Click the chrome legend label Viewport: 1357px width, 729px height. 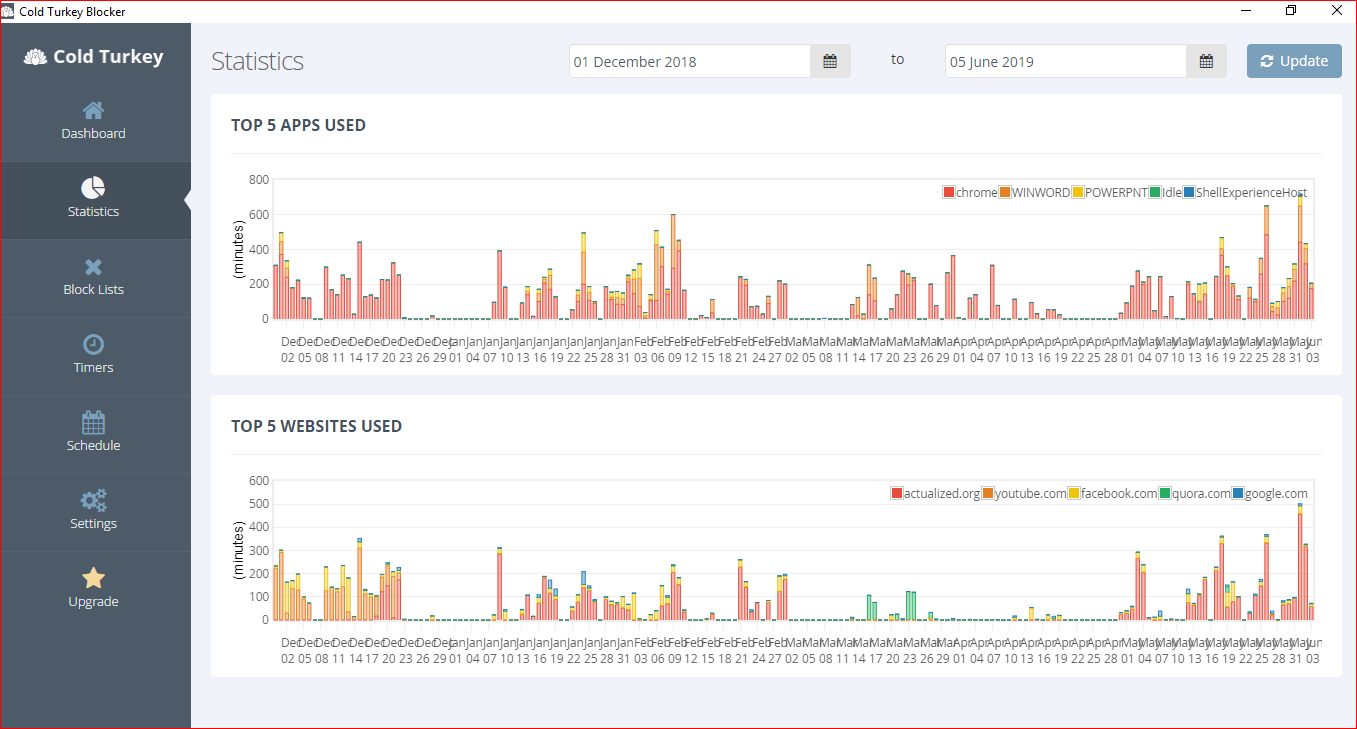pos(976,192)
